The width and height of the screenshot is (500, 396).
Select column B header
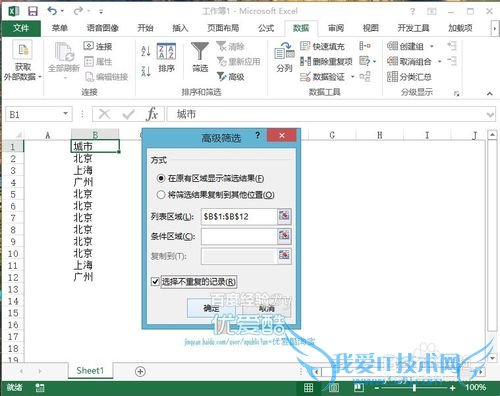tap(95, 135)
